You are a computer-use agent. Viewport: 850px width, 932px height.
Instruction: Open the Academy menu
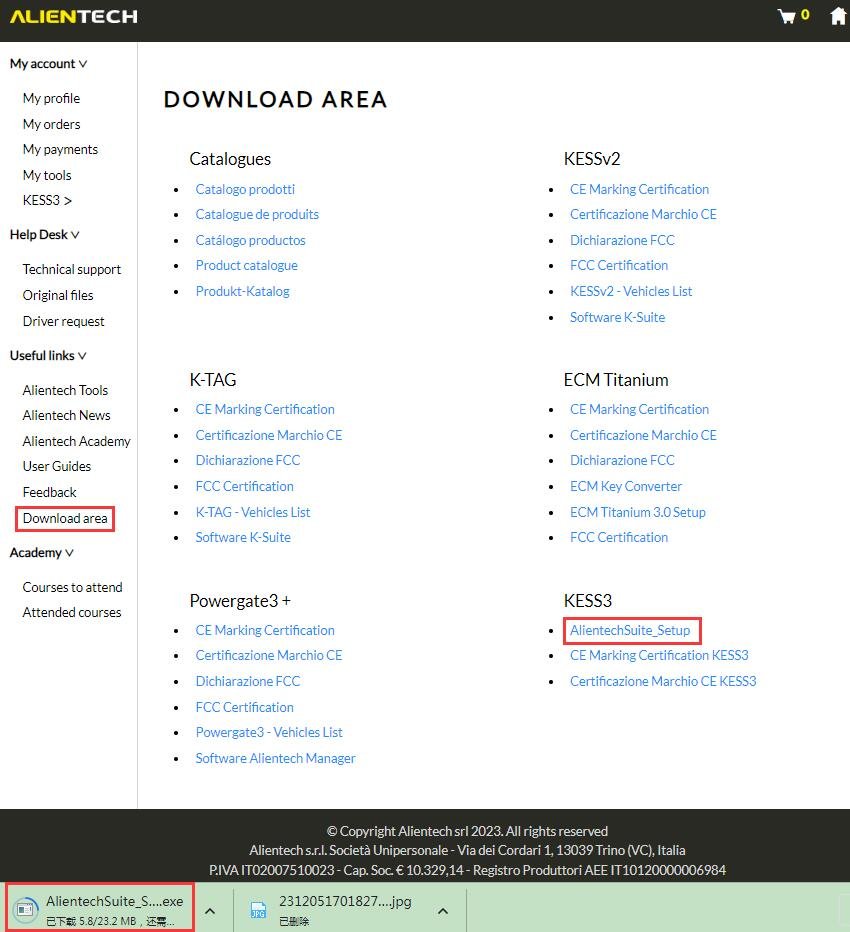(41, 552)
